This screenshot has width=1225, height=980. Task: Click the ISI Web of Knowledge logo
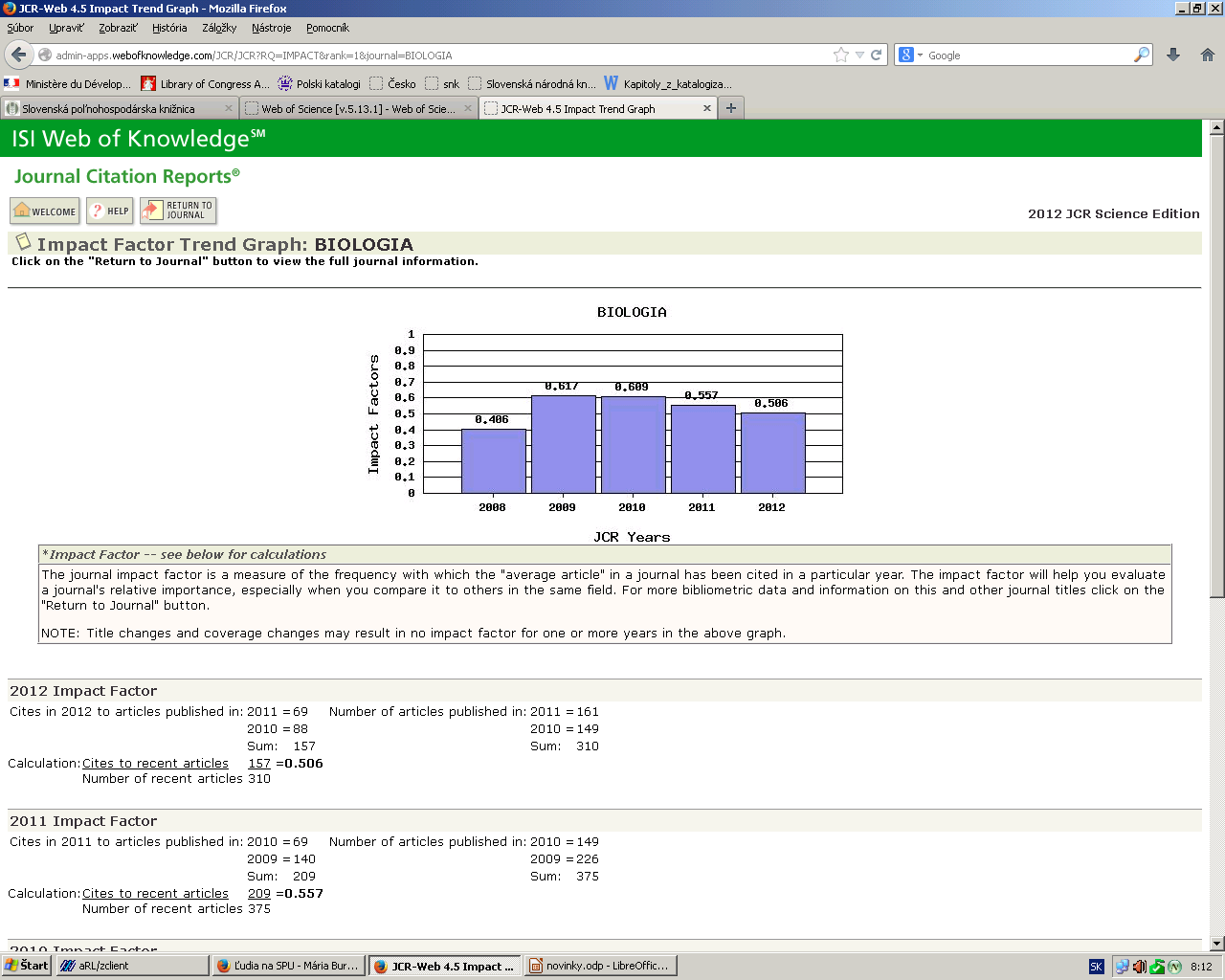point(139,139)
